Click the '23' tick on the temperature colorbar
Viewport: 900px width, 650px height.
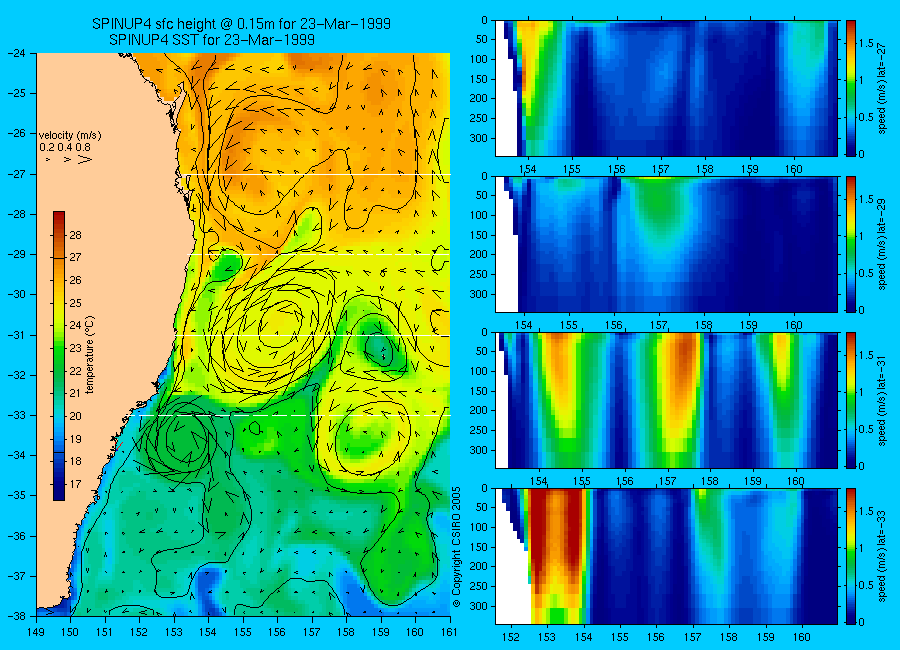point(76,348)
